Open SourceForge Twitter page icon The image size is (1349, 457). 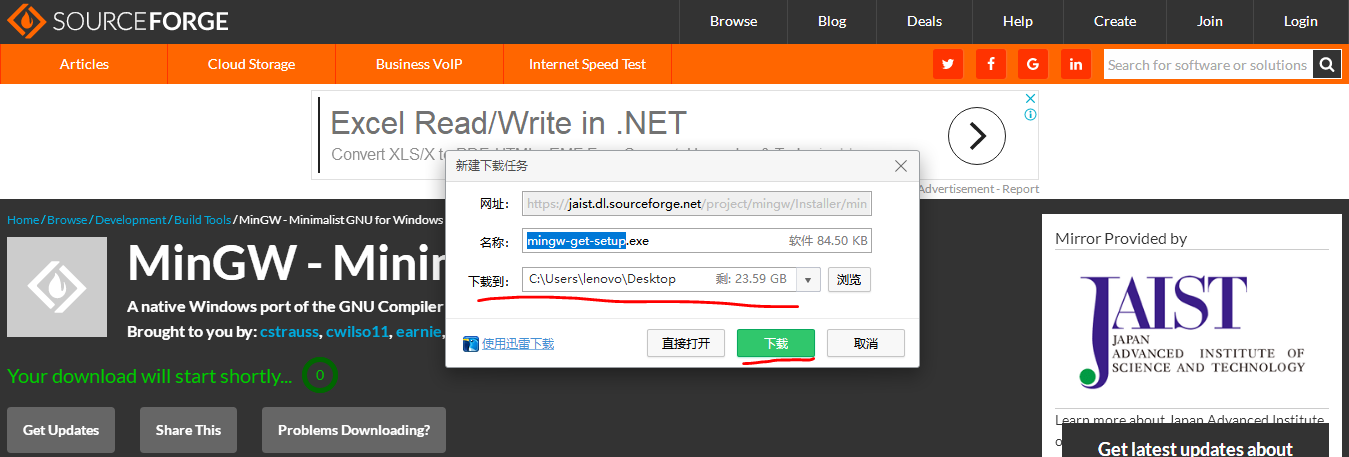pos(948,64)
